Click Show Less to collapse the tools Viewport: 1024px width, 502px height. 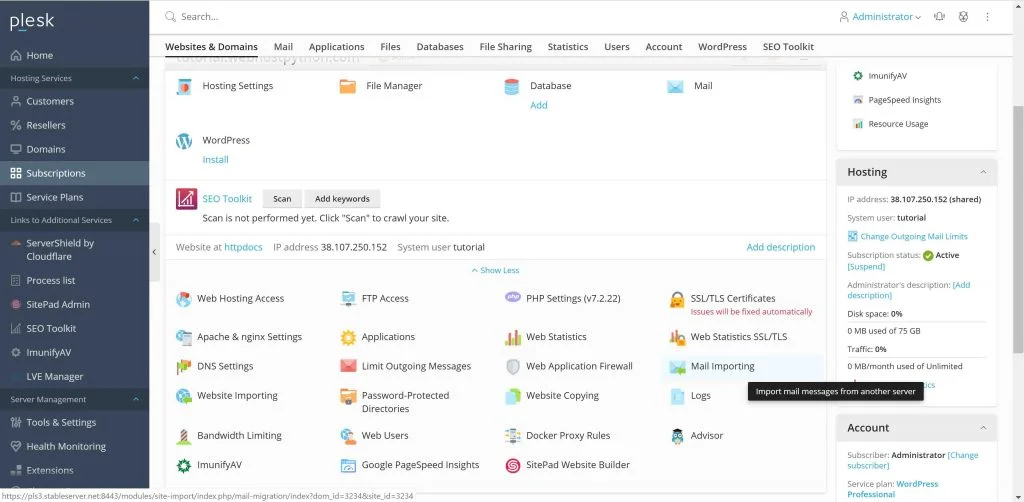496,270
